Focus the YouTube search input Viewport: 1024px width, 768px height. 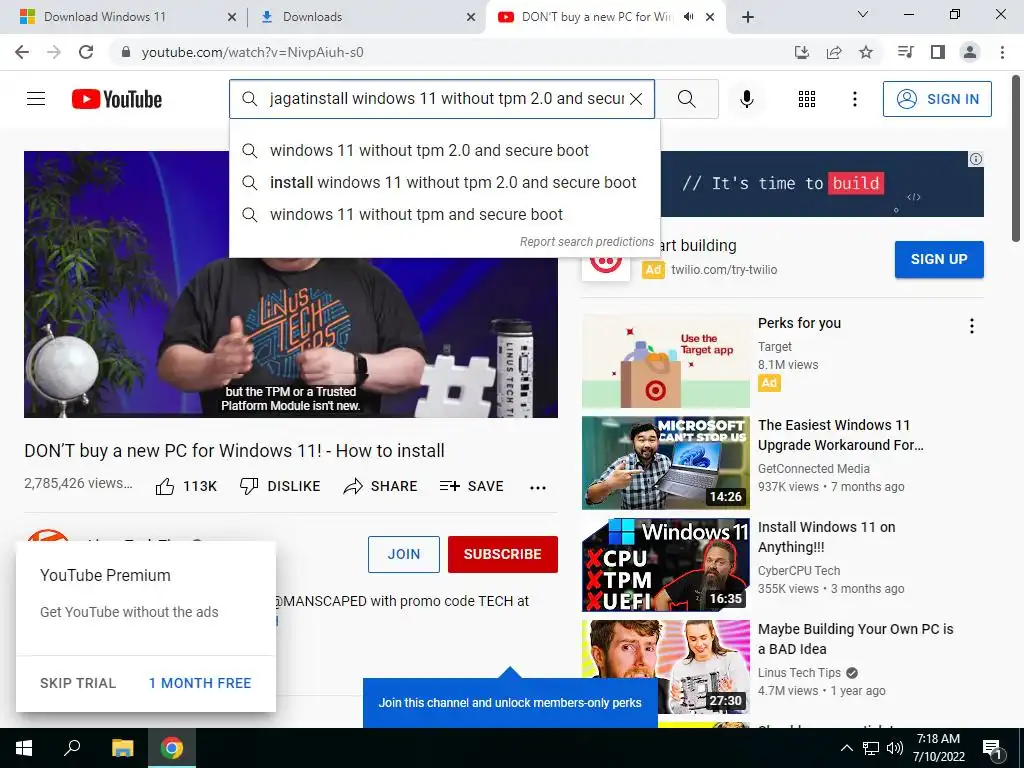tap(446, 99)
